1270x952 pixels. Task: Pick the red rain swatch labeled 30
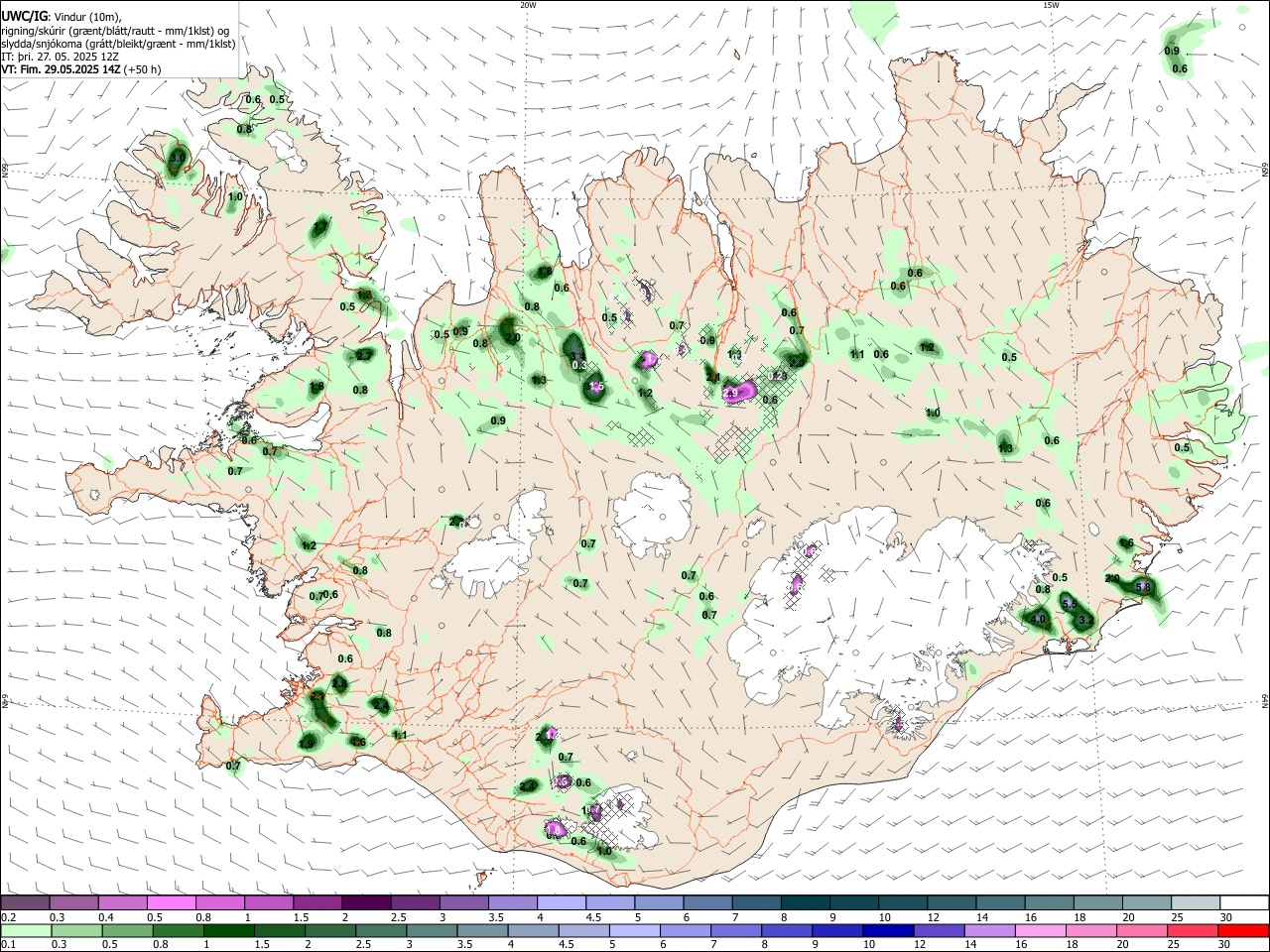point(1244,930)
